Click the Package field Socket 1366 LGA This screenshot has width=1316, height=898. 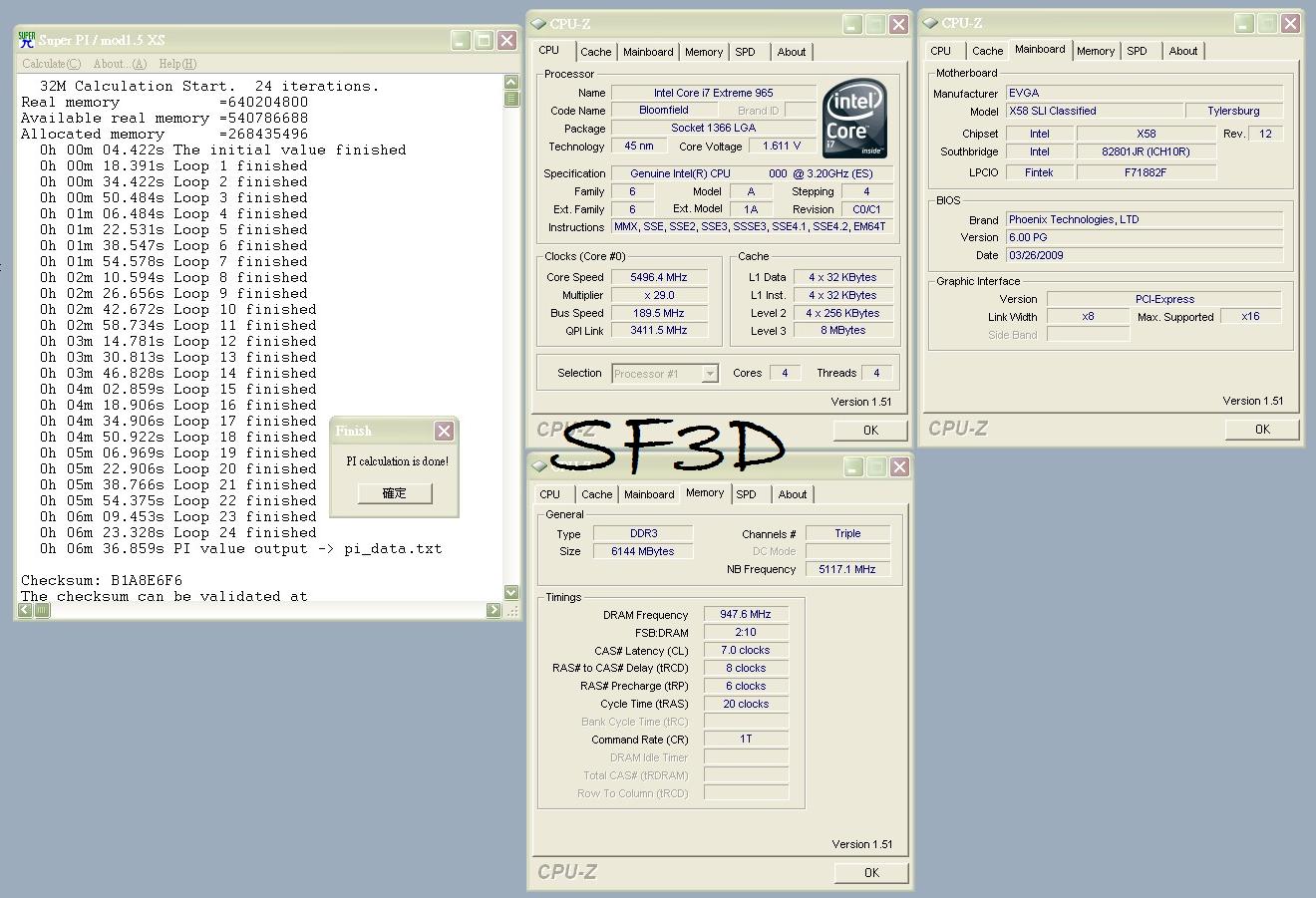tap(714, 128)
